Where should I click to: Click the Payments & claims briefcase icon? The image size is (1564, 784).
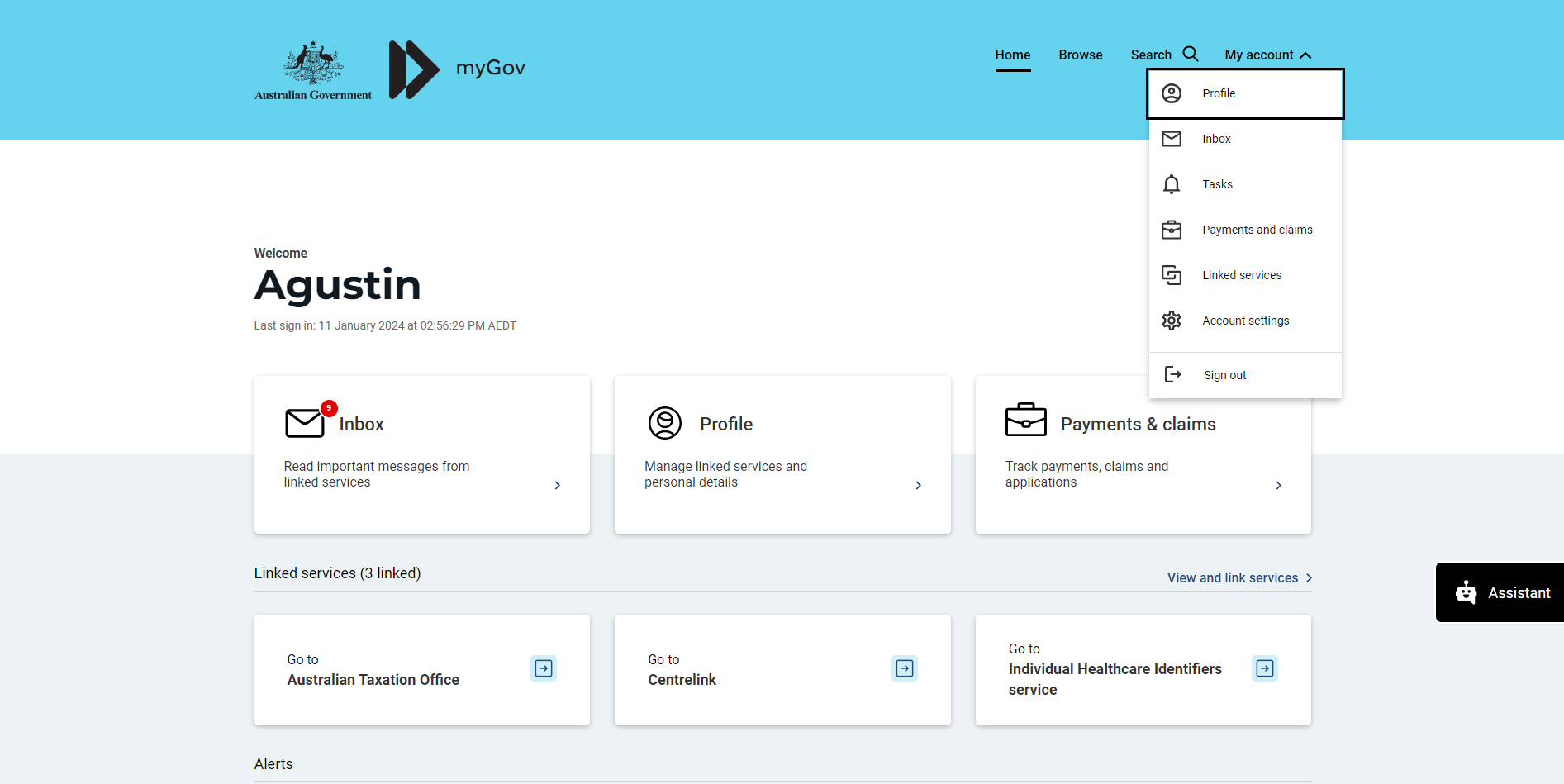coord(1025,420)
